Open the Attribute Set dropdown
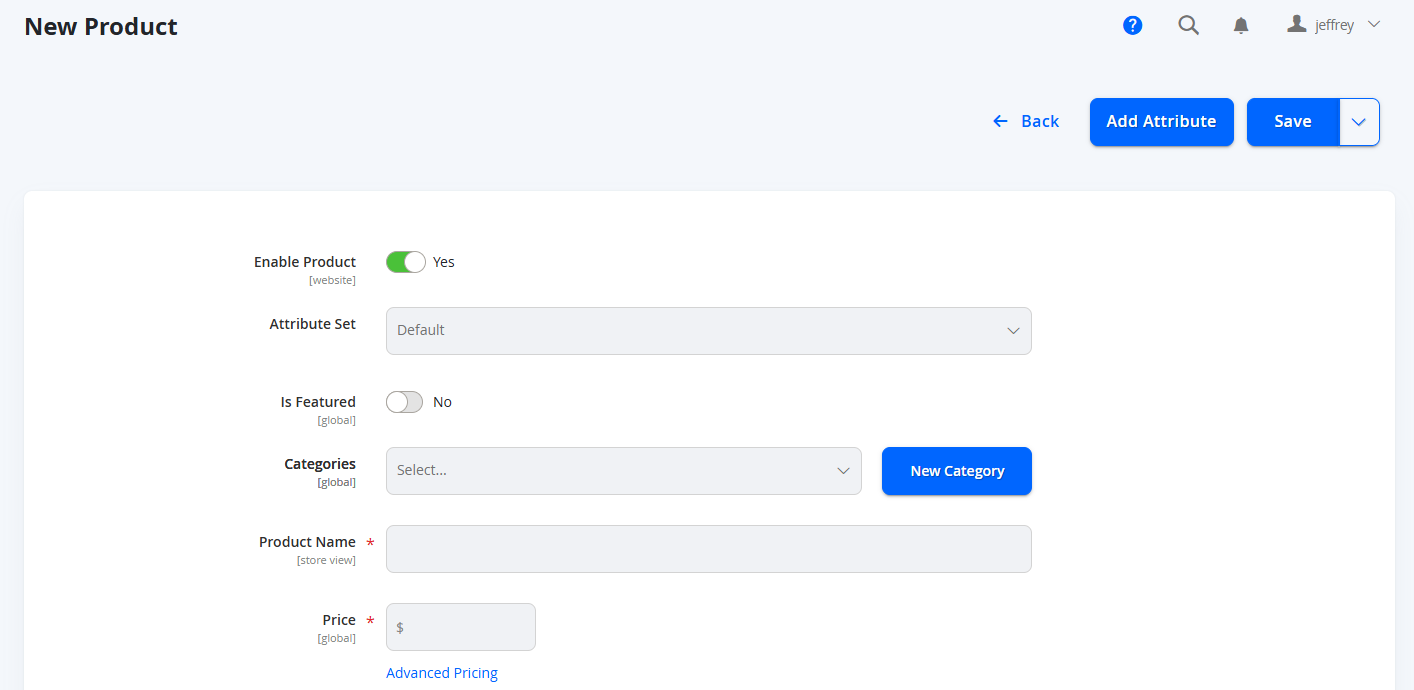Image resolution: width=1414 pixels, height=690 pixels. (708, 331)
